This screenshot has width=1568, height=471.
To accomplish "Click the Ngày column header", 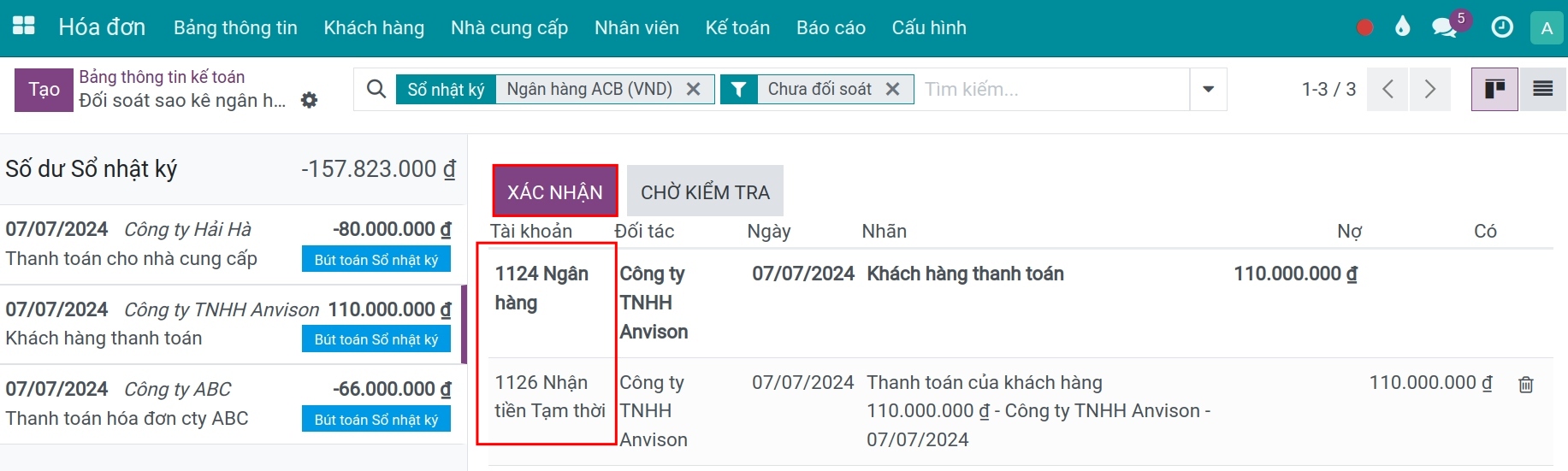I will tap(769, 231).
